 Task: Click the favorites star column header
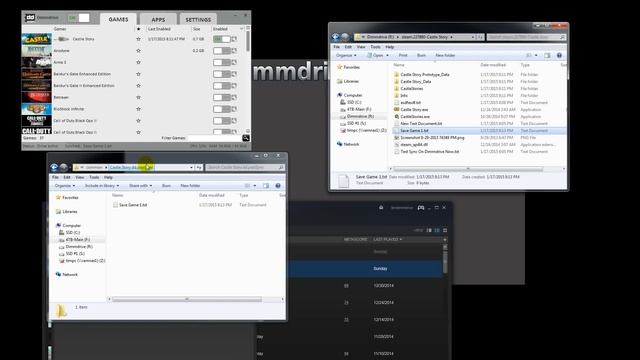[138, 29]
